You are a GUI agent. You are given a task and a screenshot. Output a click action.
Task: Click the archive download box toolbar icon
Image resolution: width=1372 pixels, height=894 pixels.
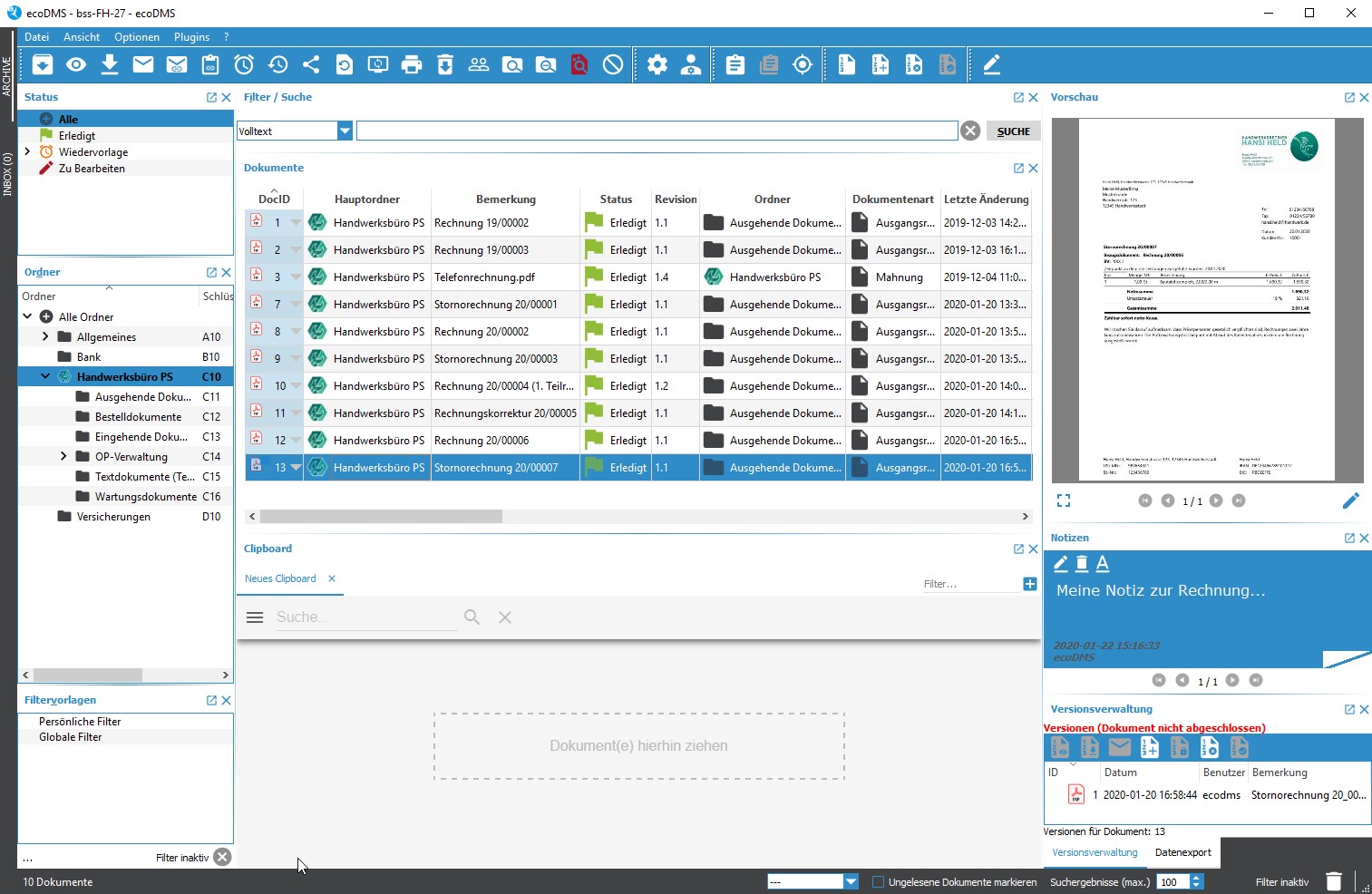click(x=43, y=64)
